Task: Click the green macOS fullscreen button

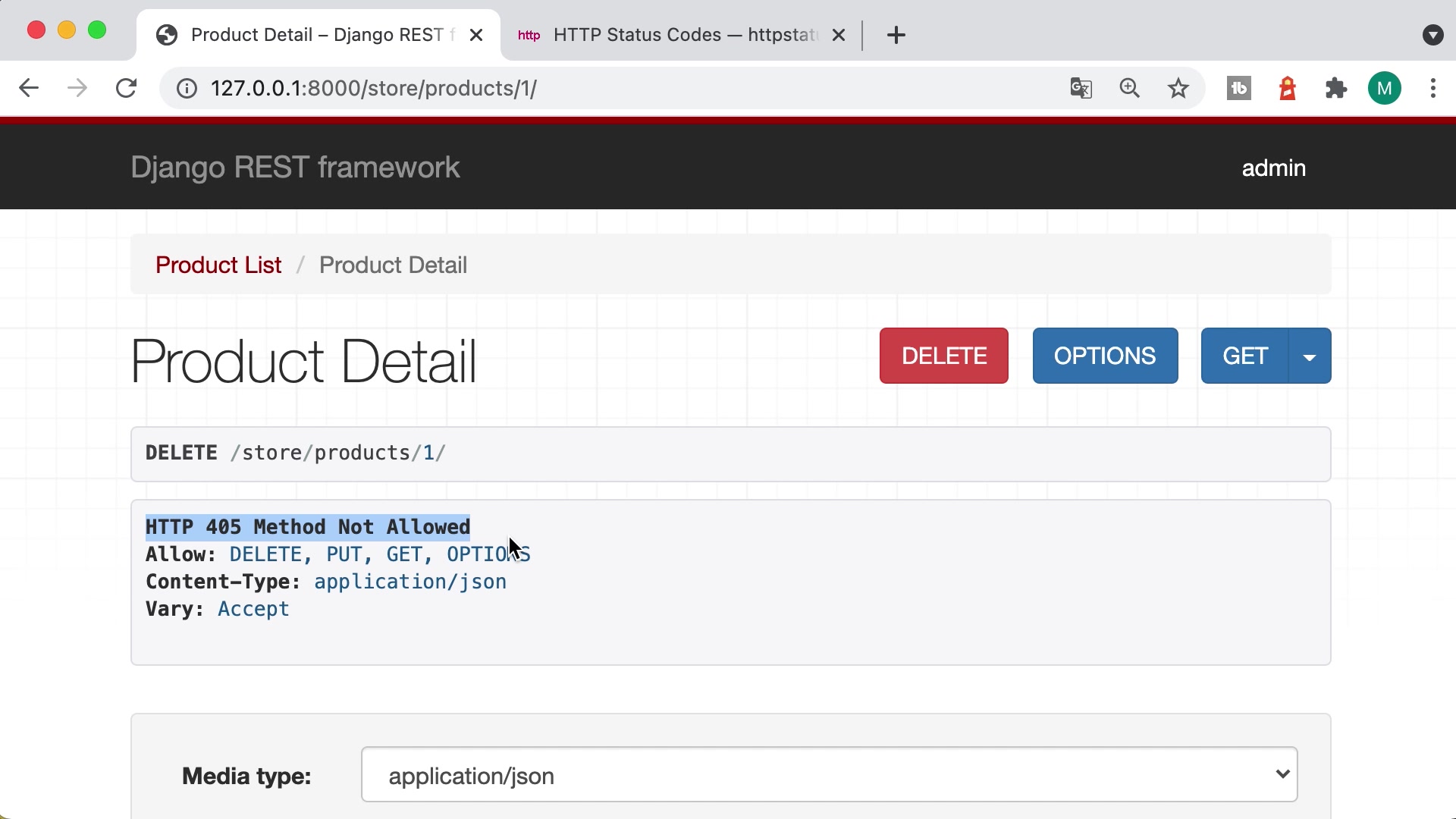Action: click(97, 30)
